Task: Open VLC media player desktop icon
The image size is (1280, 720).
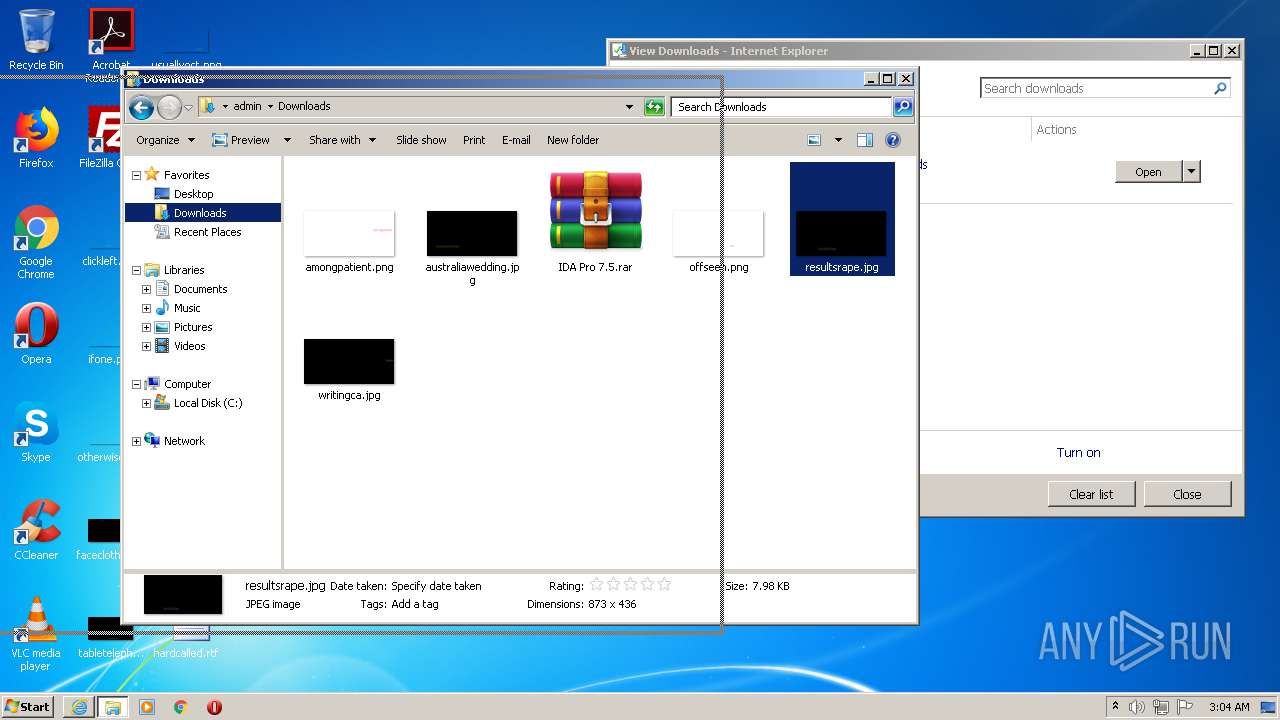Action: point(36,634)
